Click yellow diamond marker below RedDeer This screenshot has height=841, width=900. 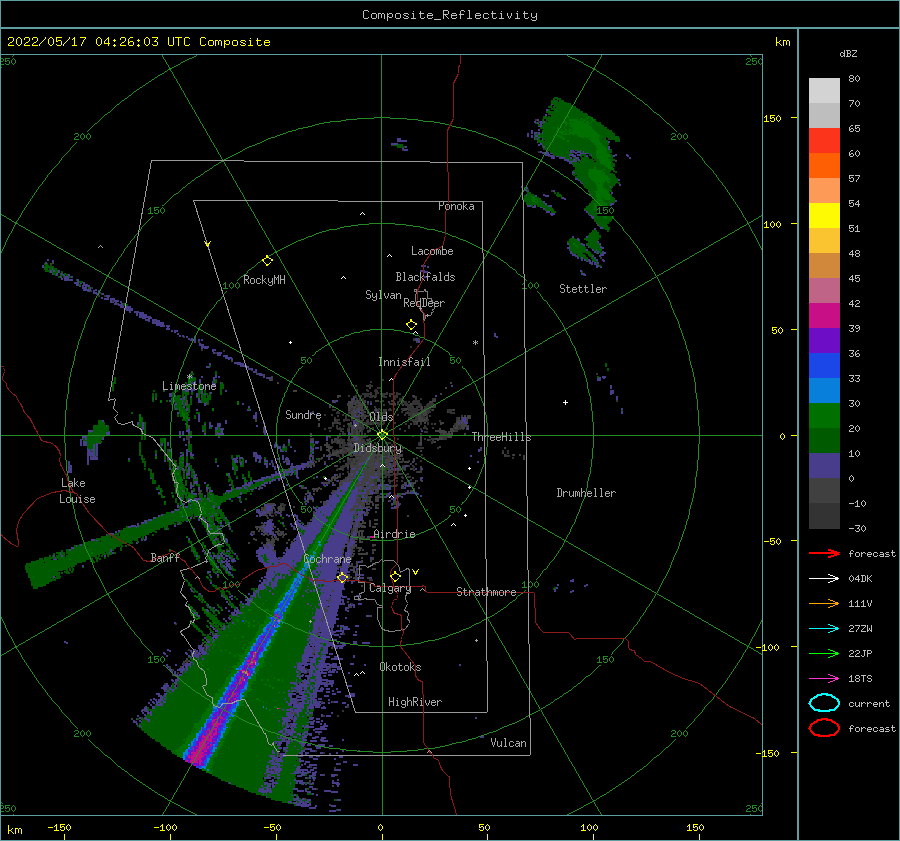coord(412,325)
